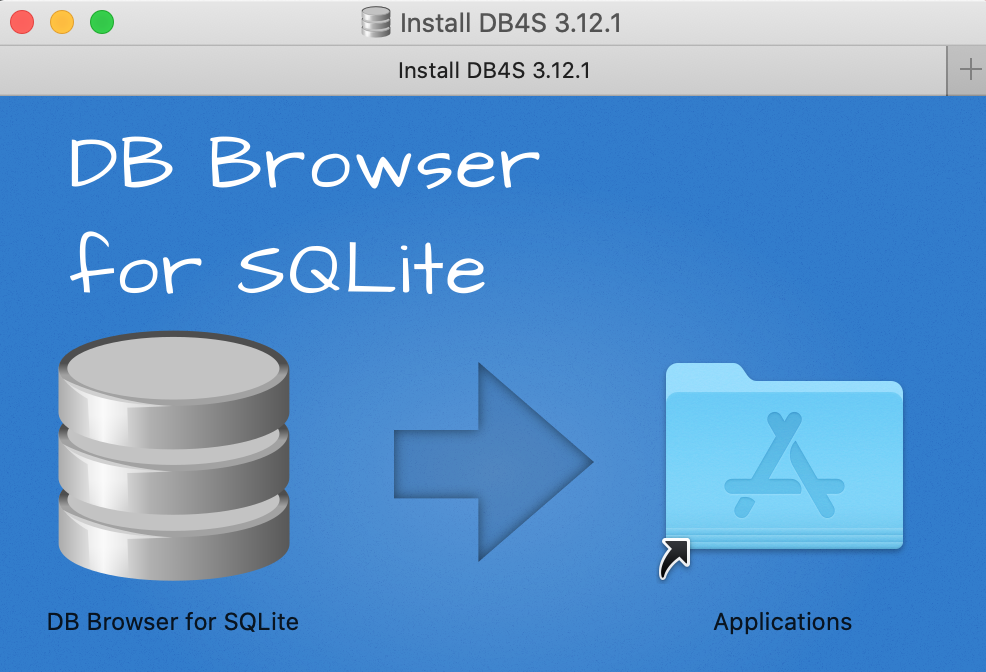Click the window title "Install DB4S 3.12.1"
This screenshot has height=672, width=986.
pyautogui.click(x=511, y=23)
